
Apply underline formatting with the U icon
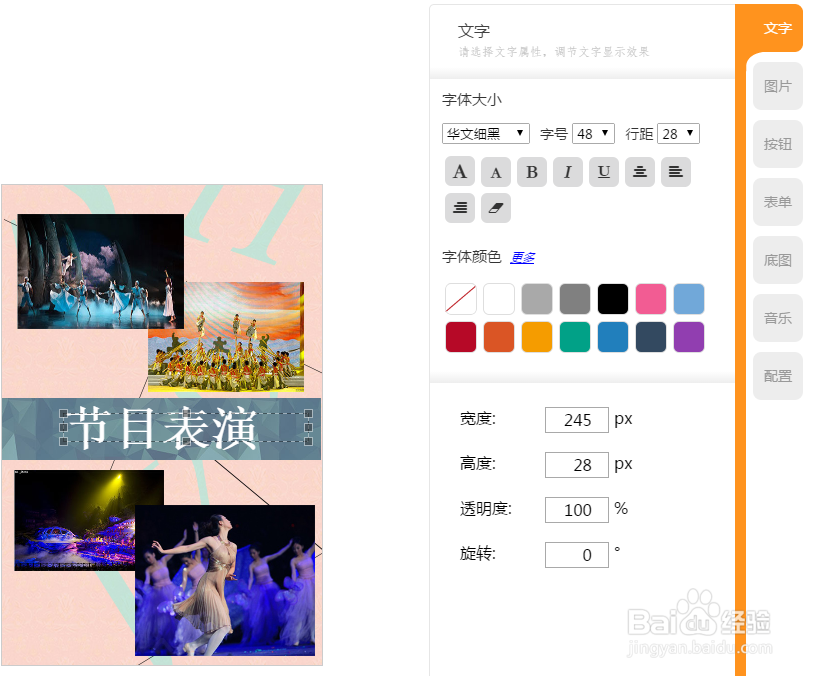click(x=604, y=171)
